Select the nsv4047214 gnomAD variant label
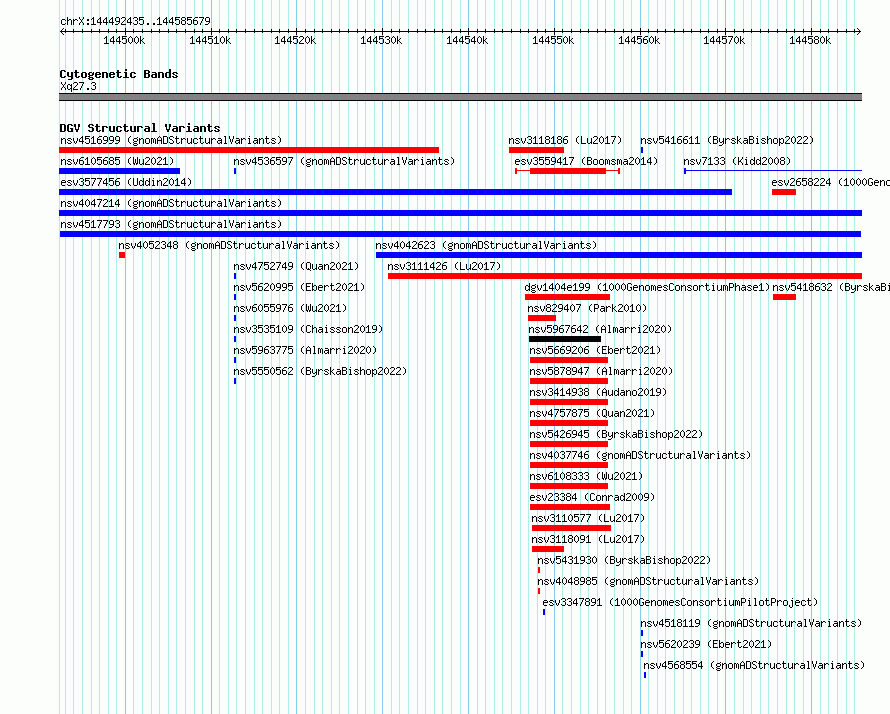This screenshot has height=714, width=890. [171, 203]
